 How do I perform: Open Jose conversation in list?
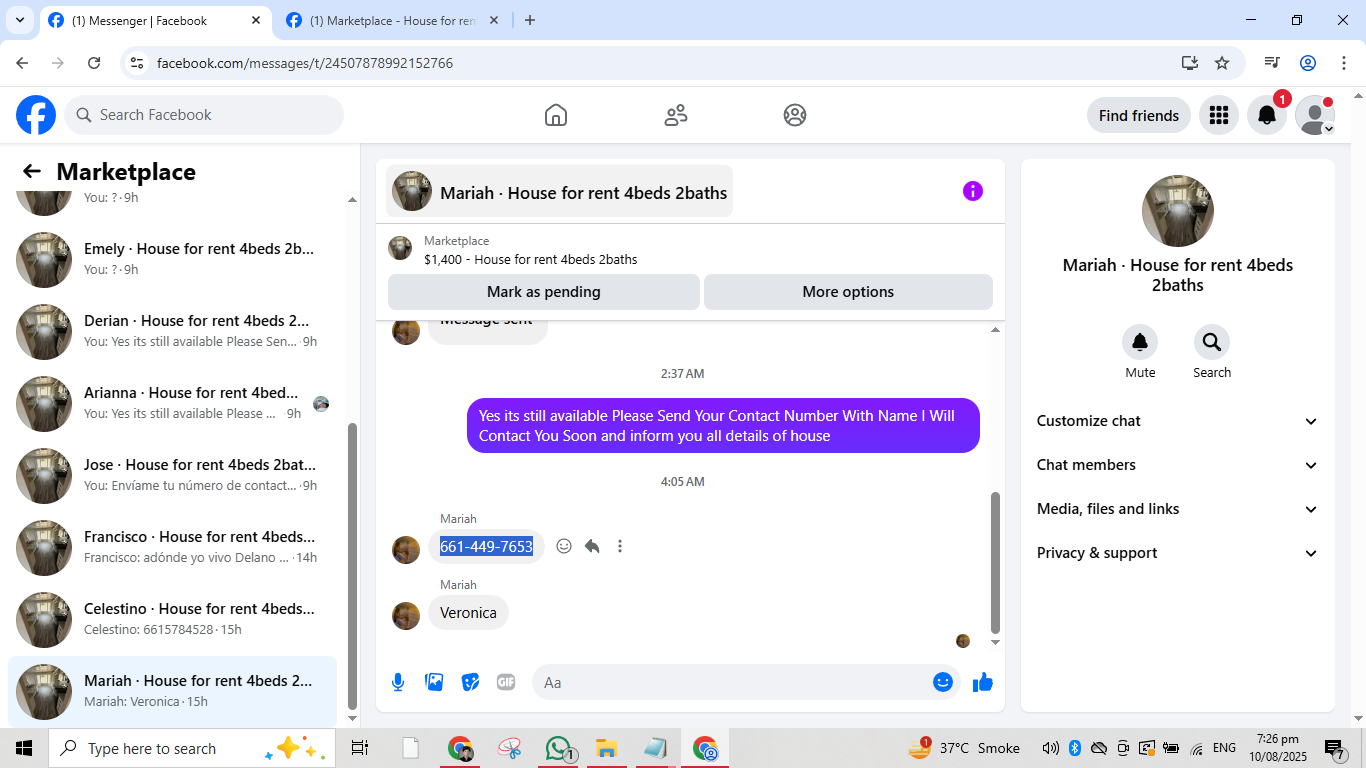pos(172,475)
